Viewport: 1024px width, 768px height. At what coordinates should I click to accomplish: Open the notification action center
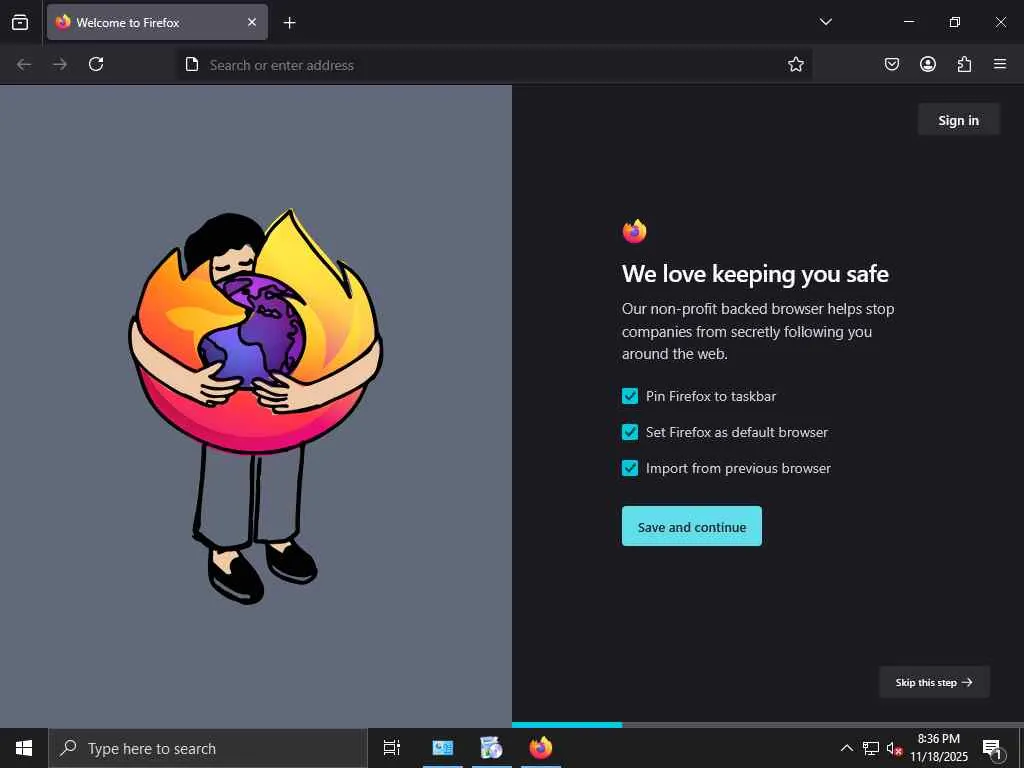click(x=992, y=748)
